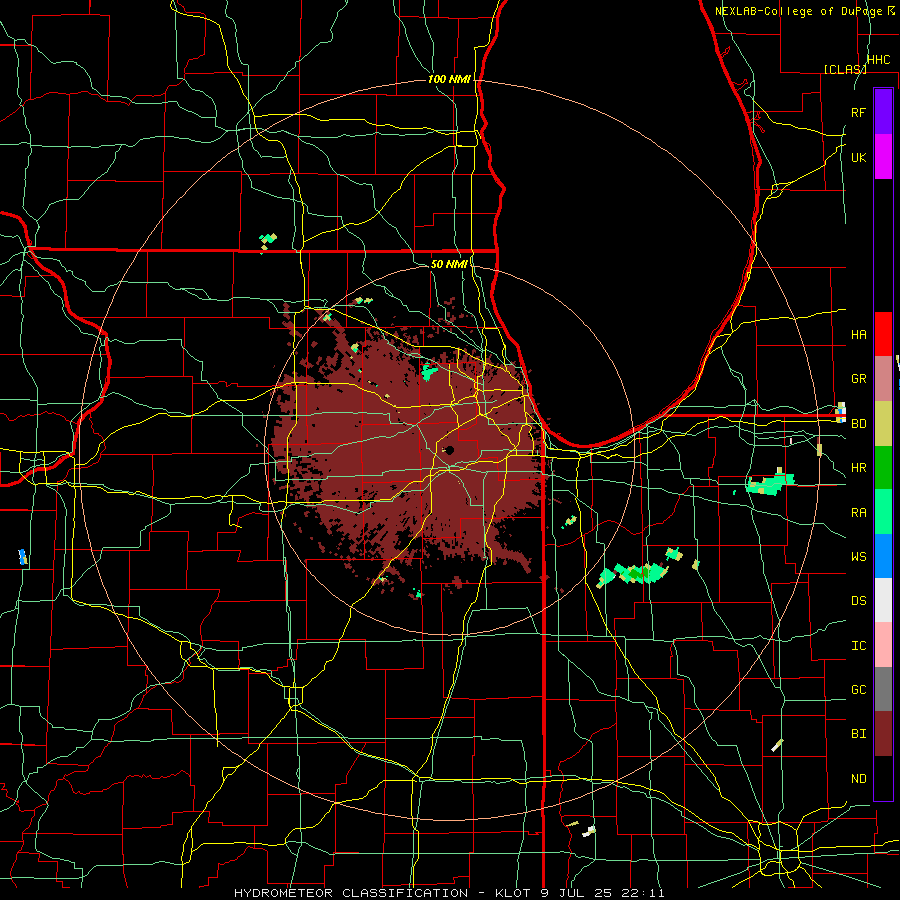Click the BI dark red legend swatch
This screenshot has width=900, height=900.
[x=883, y=734]
